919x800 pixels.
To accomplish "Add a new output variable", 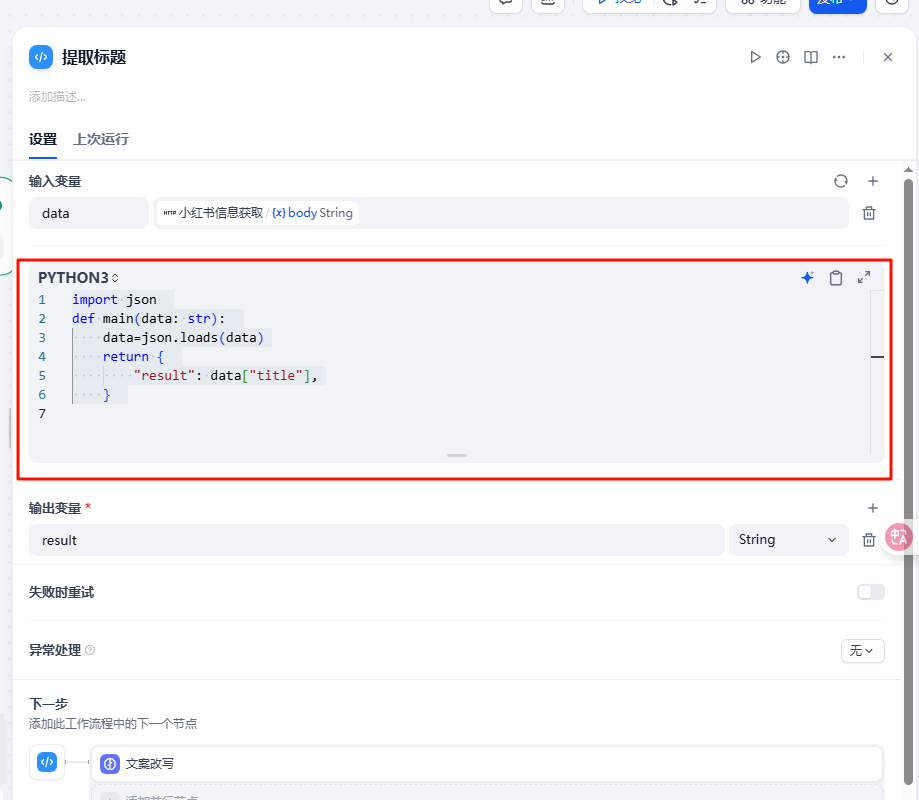I will point(872,508).
